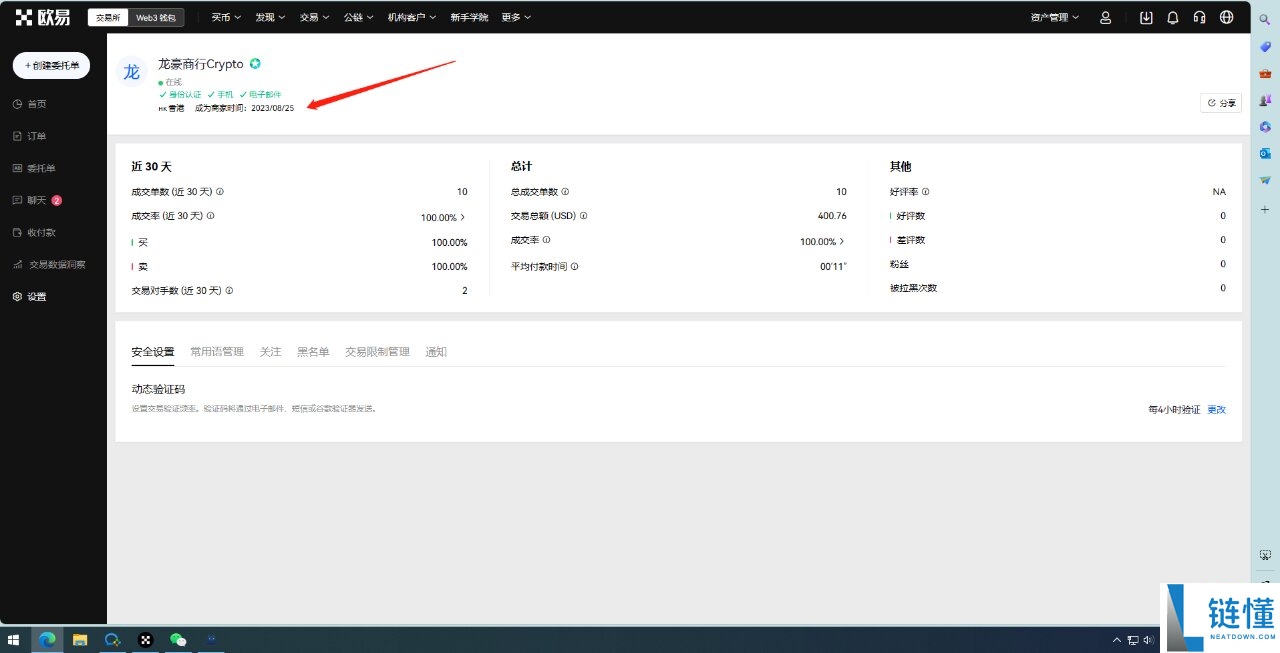Click info icon next to 交易对手数 (近 30 天)
This screenshot has height=653, width=1280.
point(229,291)
